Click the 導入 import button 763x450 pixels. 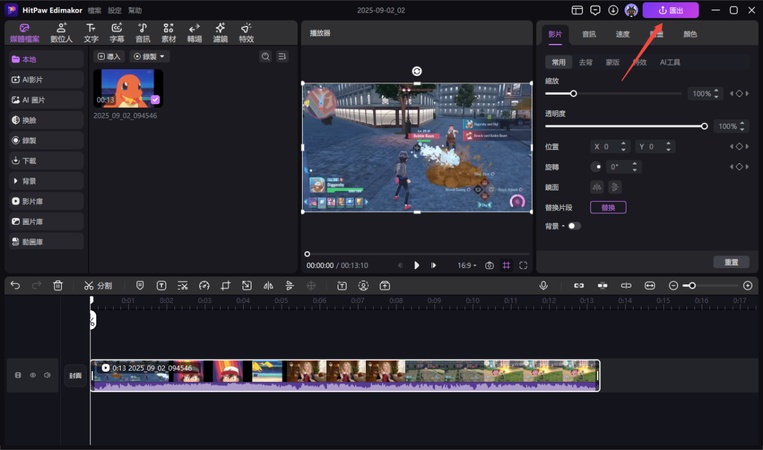(109, 56)
